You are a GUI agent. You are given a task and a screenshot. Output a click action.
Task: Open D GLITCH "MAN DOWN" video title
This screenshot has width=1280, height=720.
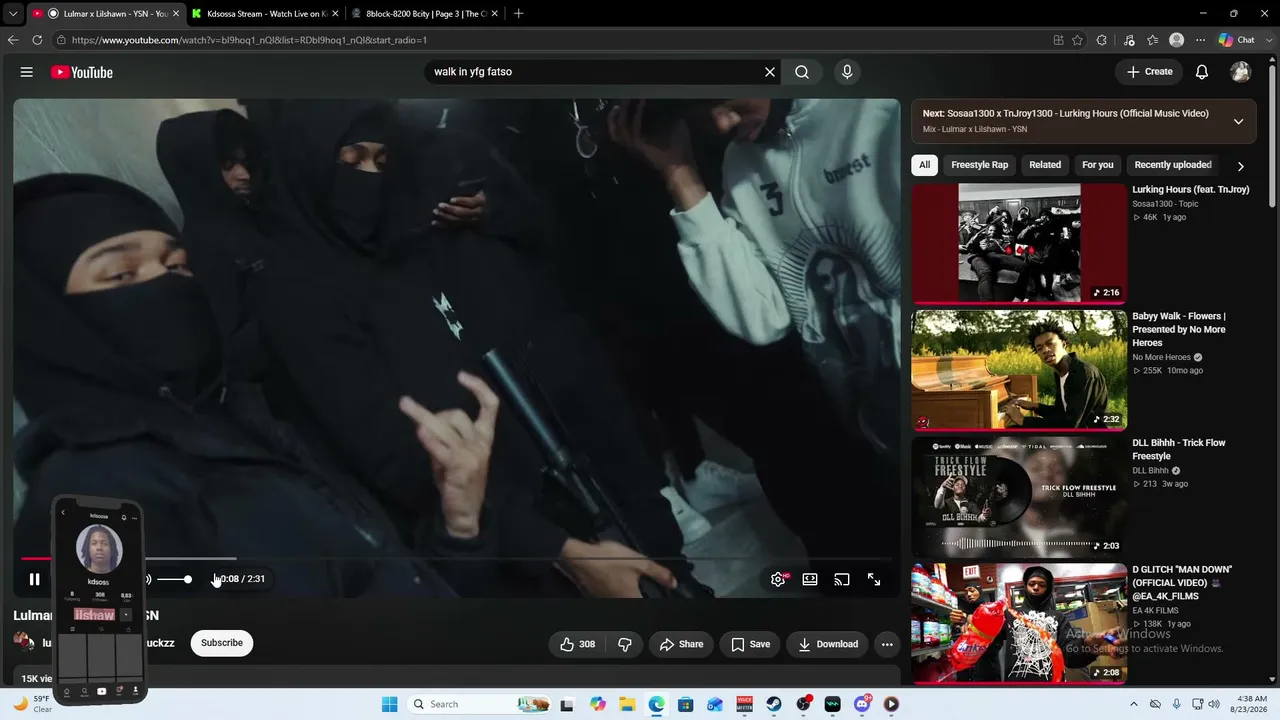[1182, 583]
